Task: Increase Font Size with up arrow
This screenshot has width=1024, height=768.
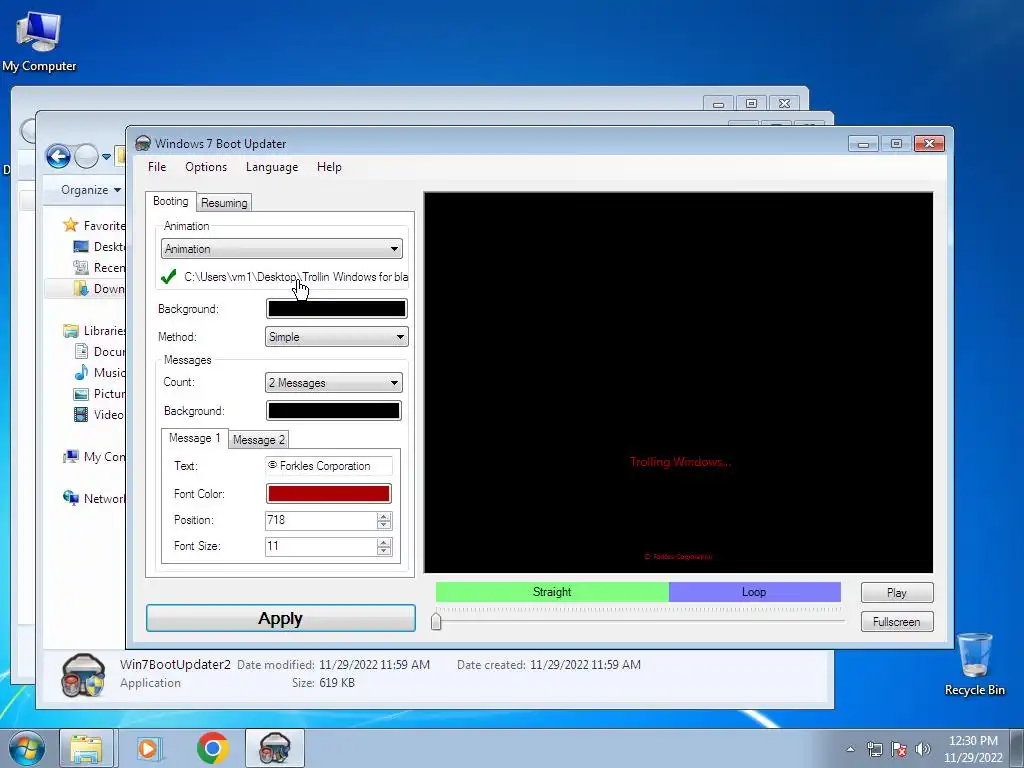Action: [x=384, y=542]
